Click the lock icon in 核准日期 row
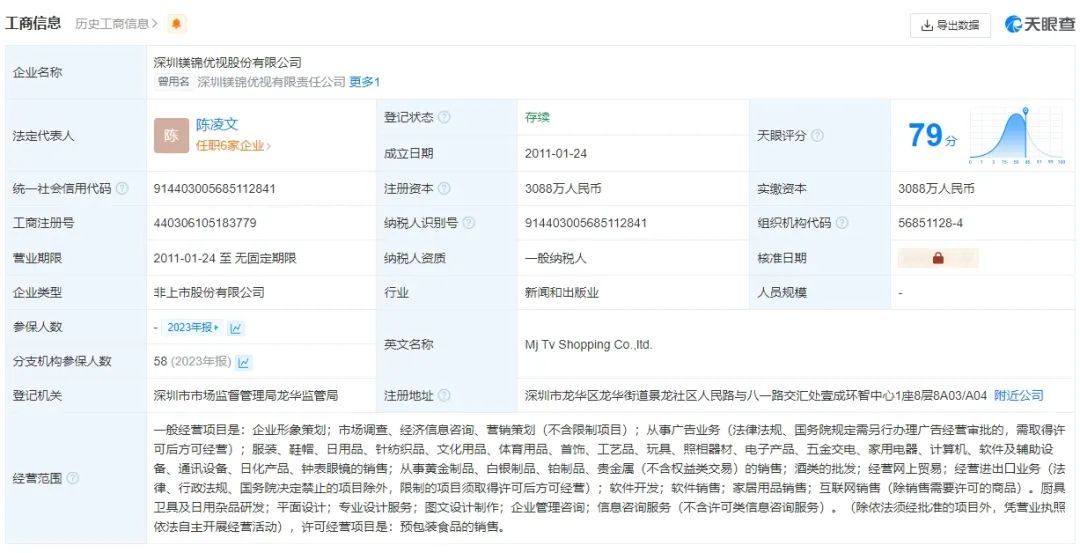This screenshot has width=1080, height=553. [937, 258]
